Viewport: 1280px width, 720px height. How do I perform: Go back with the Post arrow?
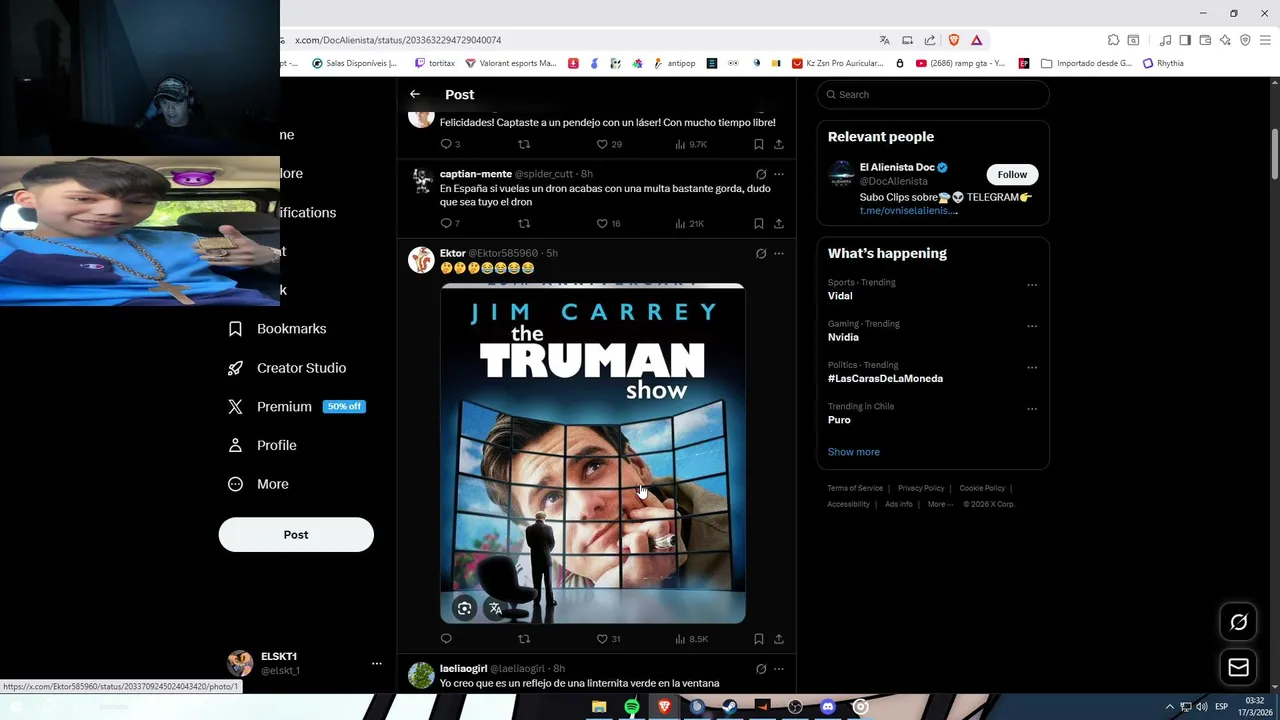[x=415, y=94]
